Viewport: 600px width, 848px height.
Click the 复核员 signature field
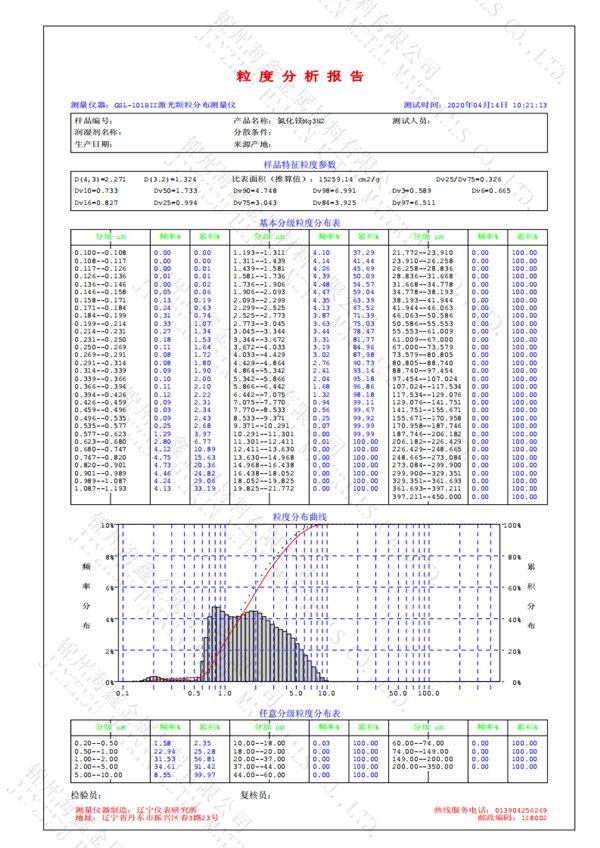click(258, 796)
